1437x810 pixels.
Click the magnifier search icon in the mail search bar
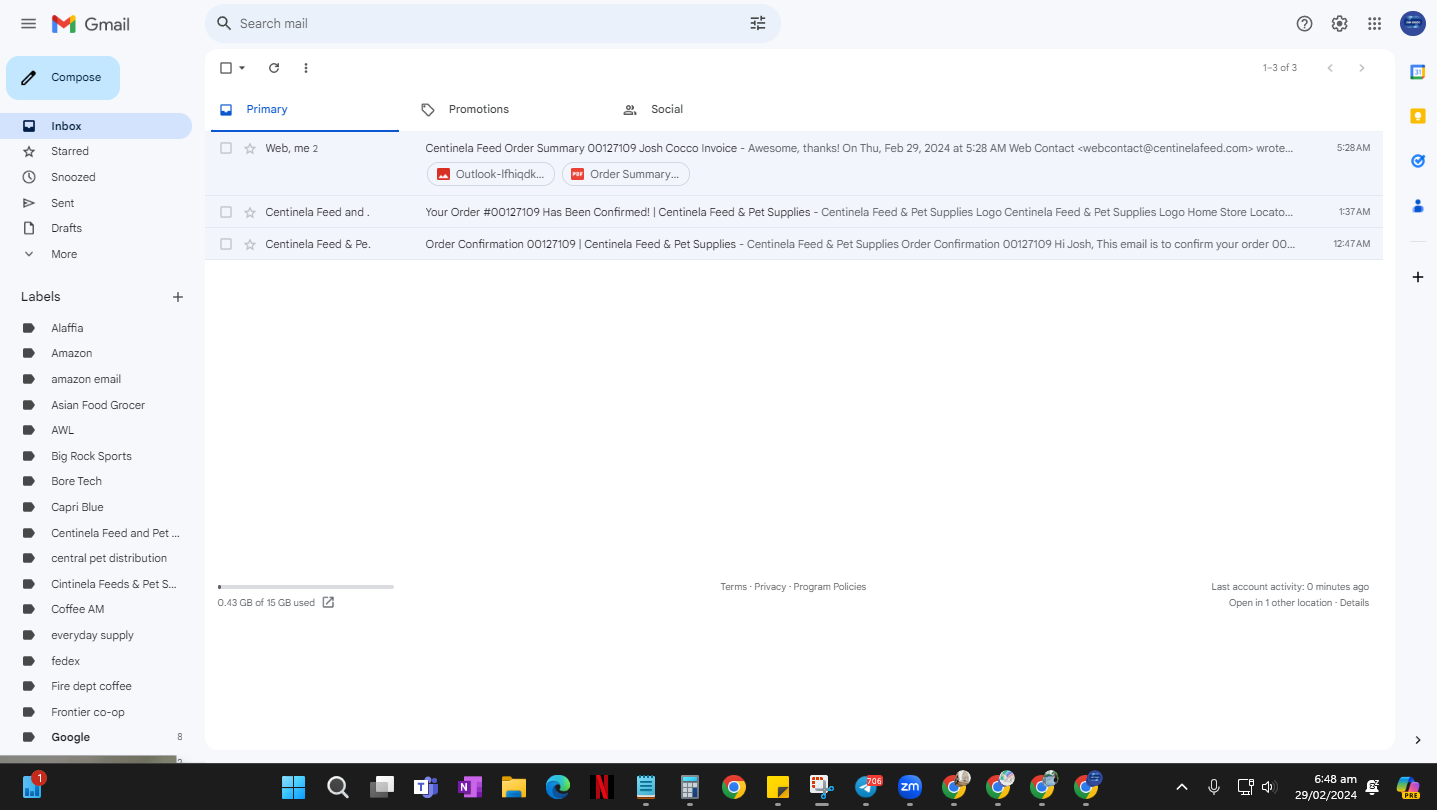(224, 23)
